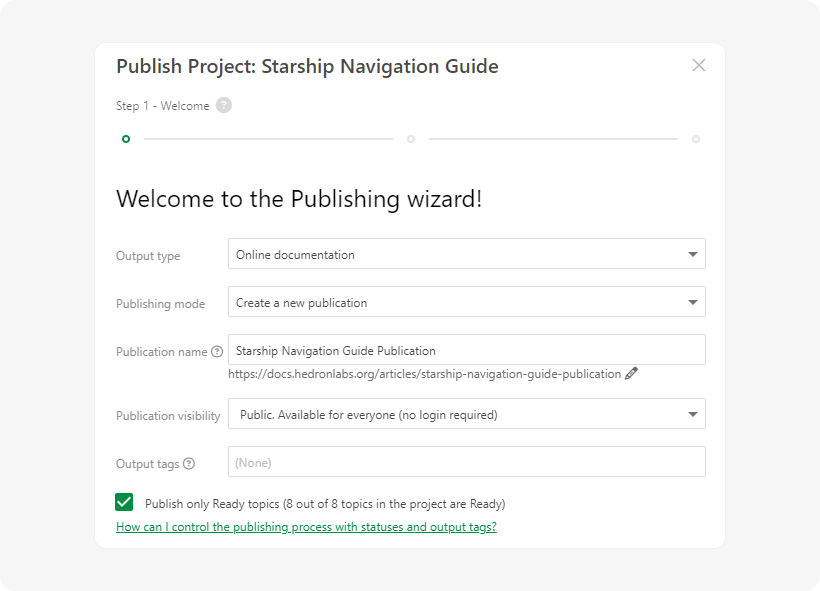Open the Publication visibility dropdown

tap(466, 413)
